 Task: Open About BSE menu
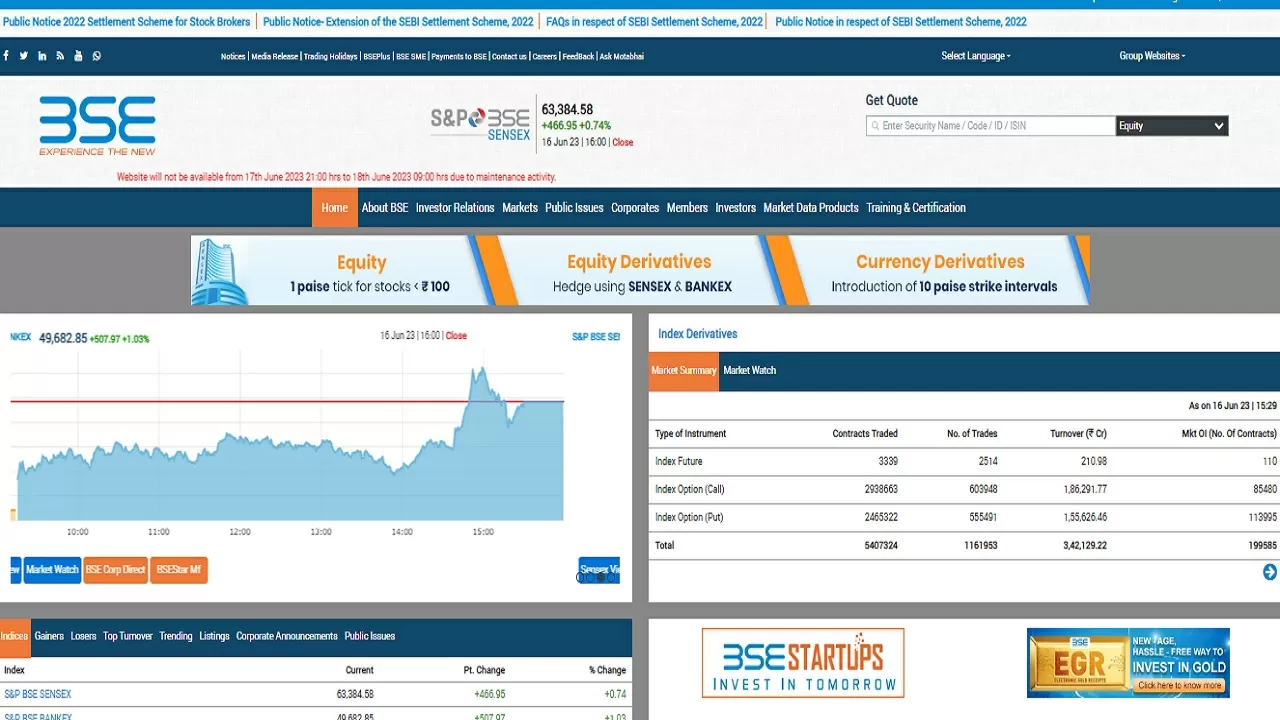(x=385, y=208)
